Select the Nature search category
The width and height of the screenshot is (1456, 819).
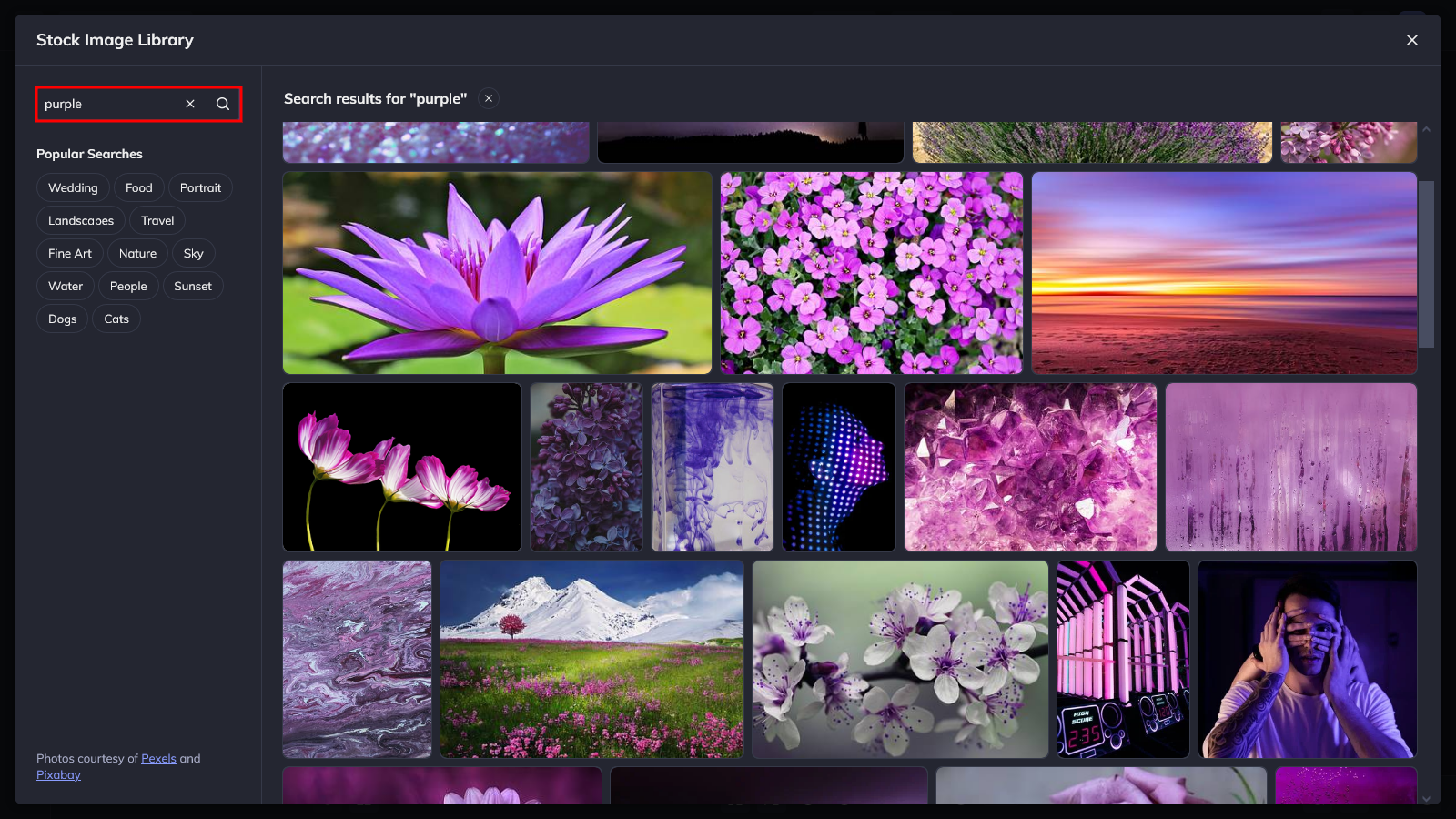point(137,253)
